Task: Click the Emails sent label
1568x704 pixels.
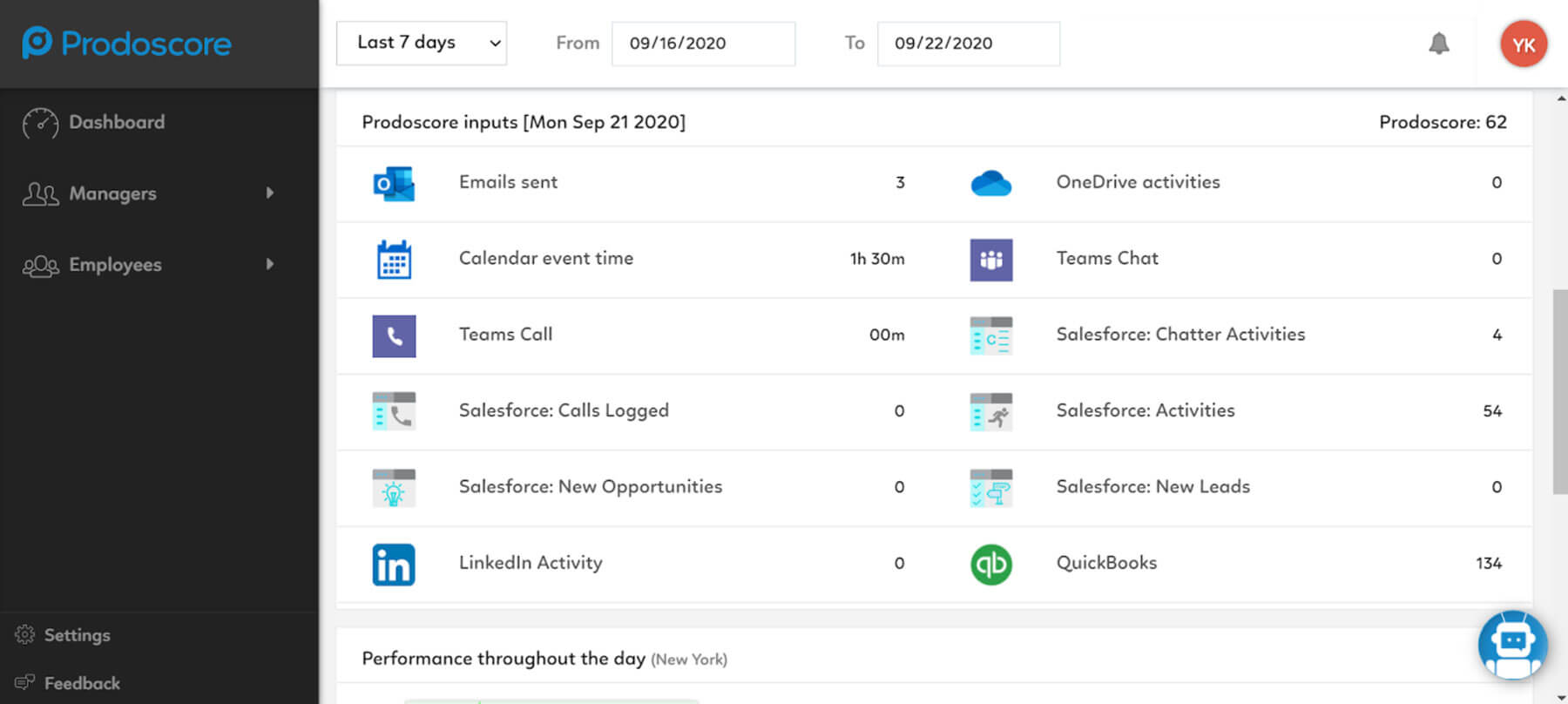Action: [x=508, y=182]
